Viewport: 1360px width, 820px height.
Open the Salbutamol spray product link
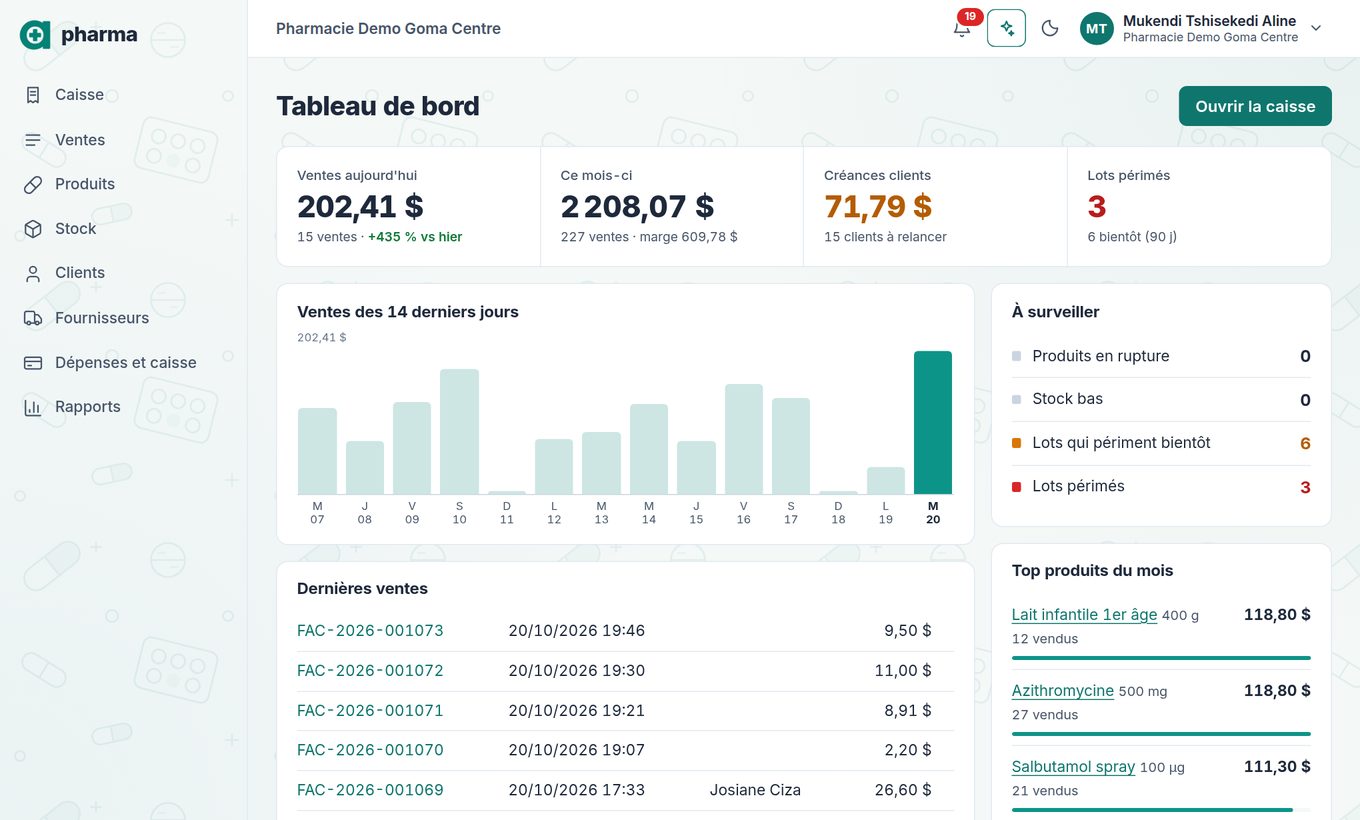1073,767
